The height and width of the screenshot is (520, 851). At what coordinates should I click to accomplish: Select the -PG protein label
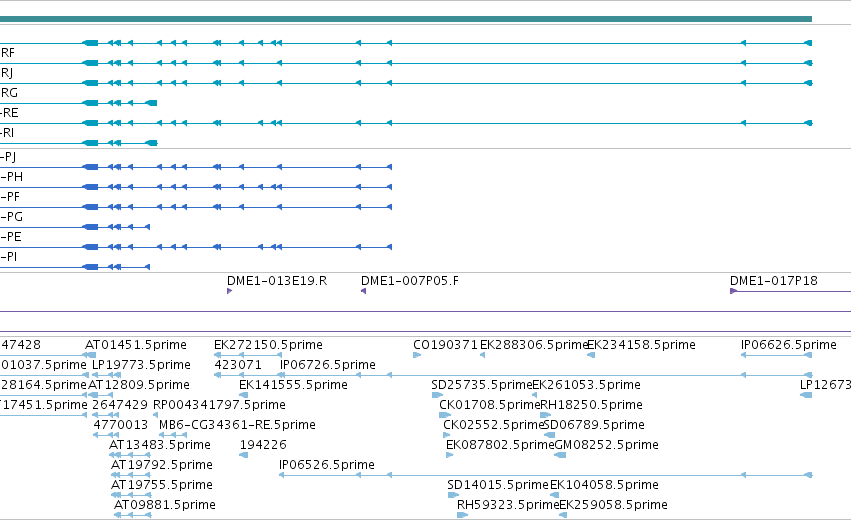pos(11,217)
